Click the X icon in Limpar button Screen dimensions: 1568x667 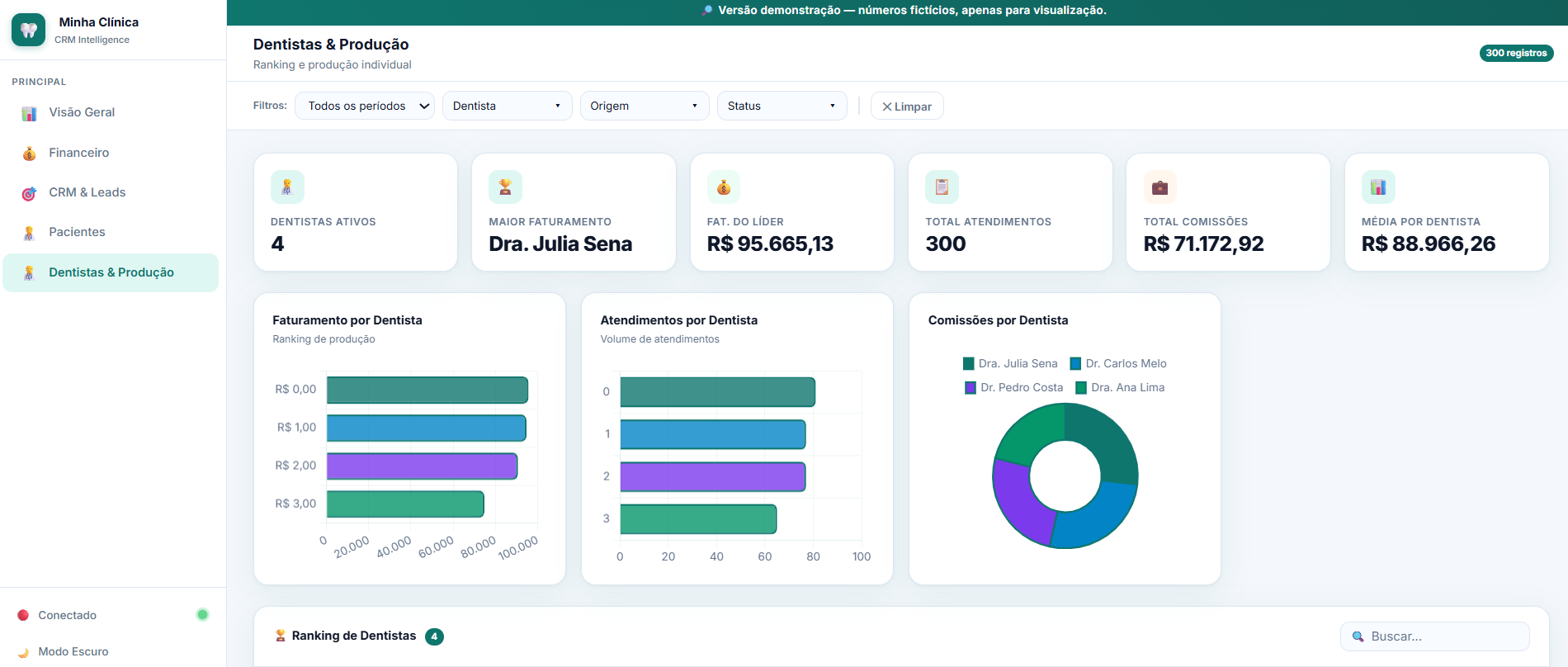pos(887,106)
